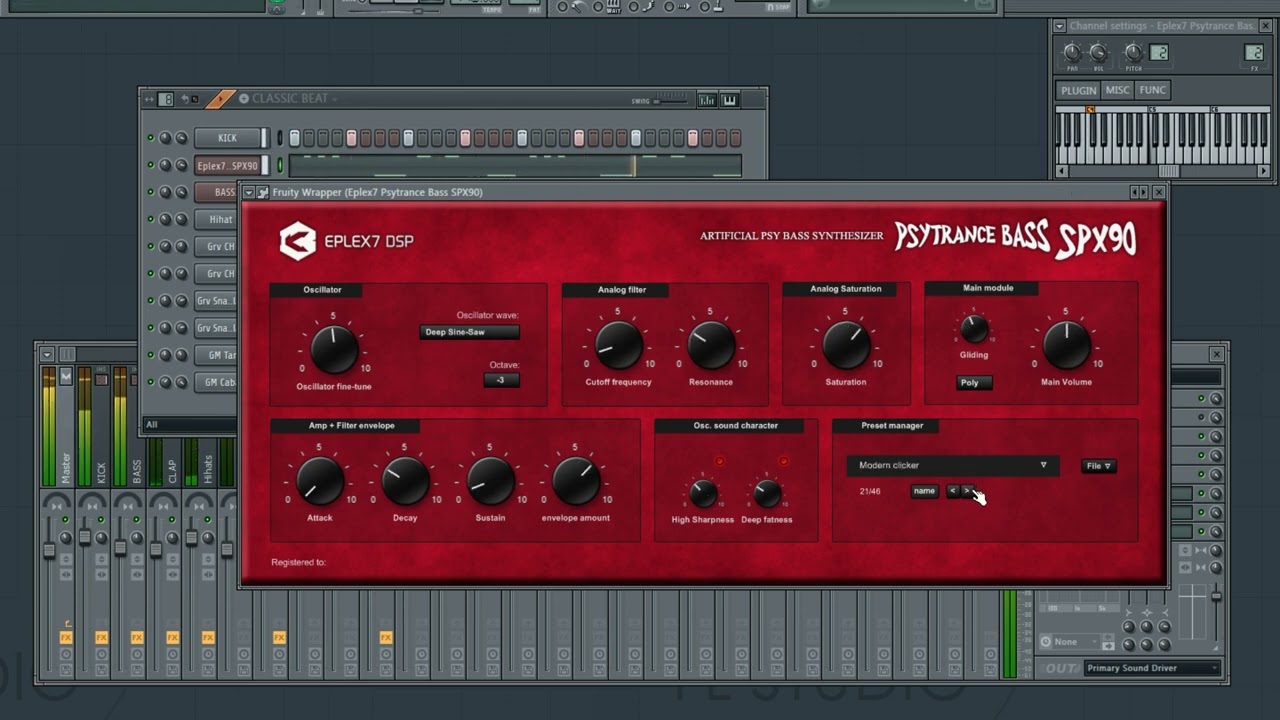This screenshot has height=720, width=1280.
Task: Toggle KICK track green enable LED in mixer
Action: point(101,520)
